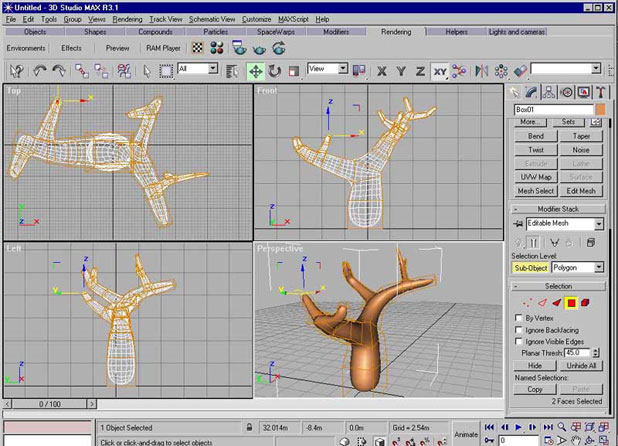Viewport: 618px width, 446px height.
Task: Click the Box01 object name field
Action: coord(551,109)
